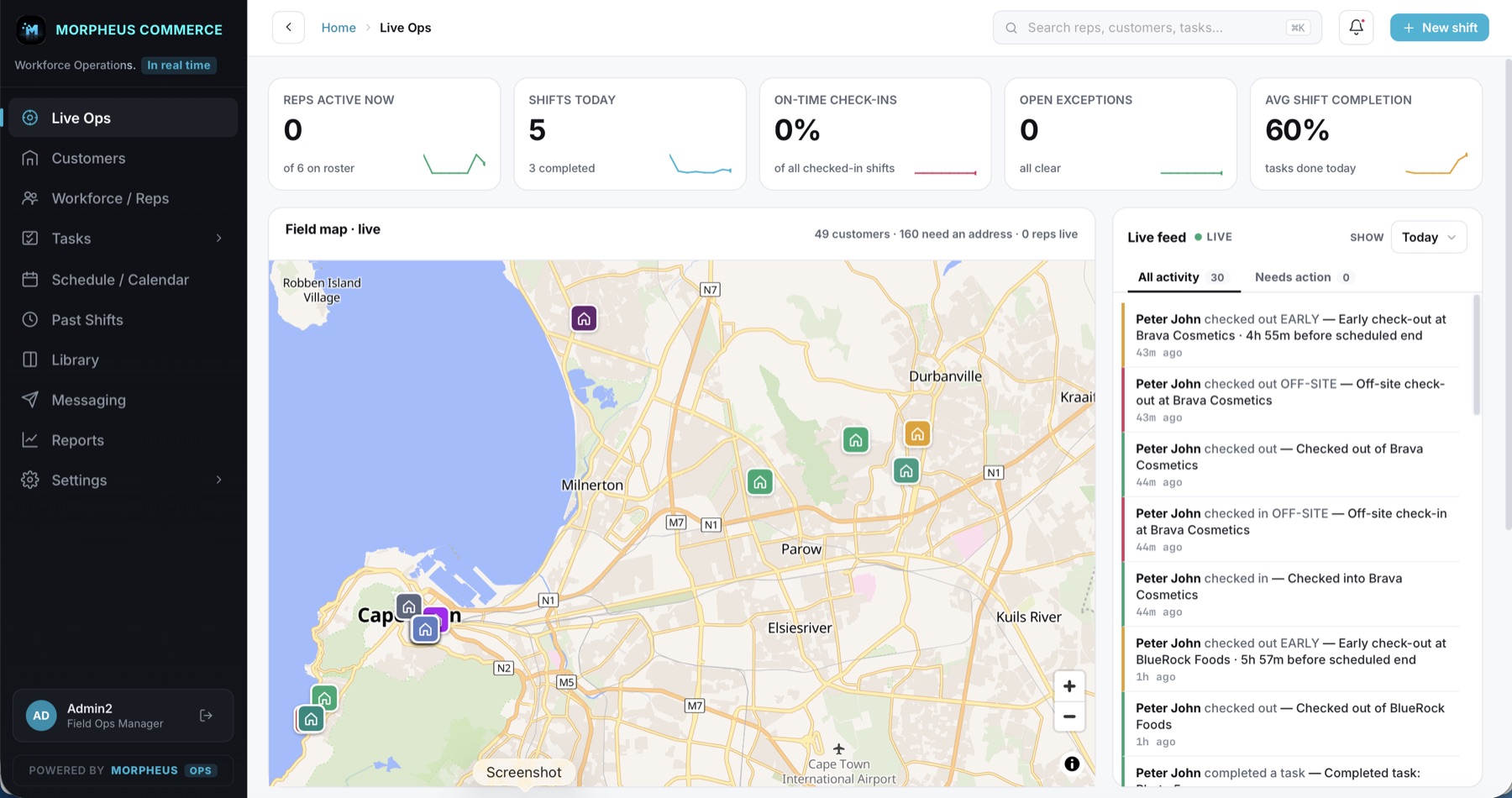
Task: Click the live feed scrollbar
Action: (1477, 354)
